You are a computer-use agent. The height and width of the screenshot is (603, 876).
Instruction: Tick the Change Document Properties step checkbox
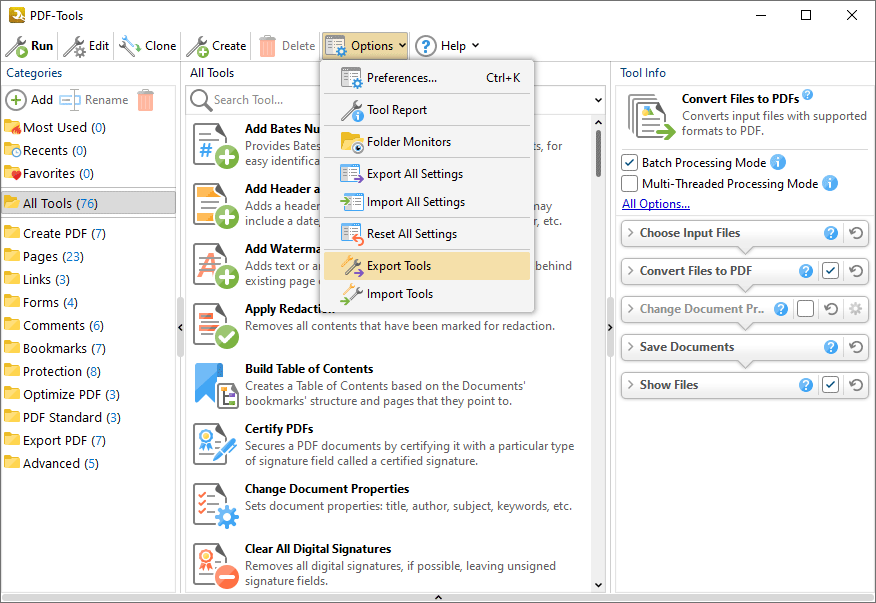805,309
